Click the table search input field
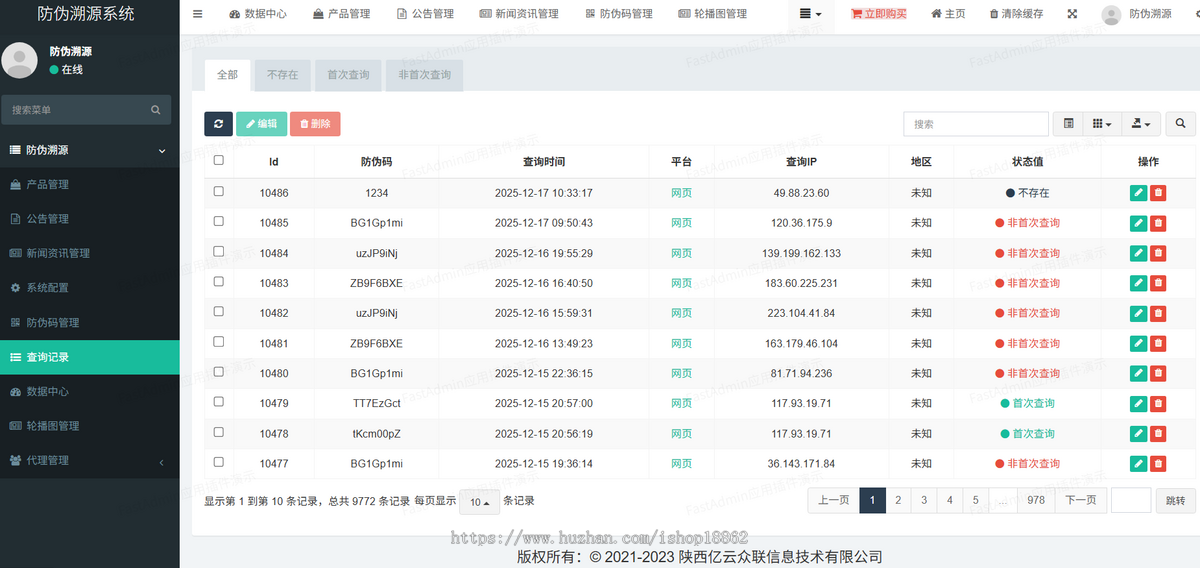 pyautogui.click(x=976, y=124)
